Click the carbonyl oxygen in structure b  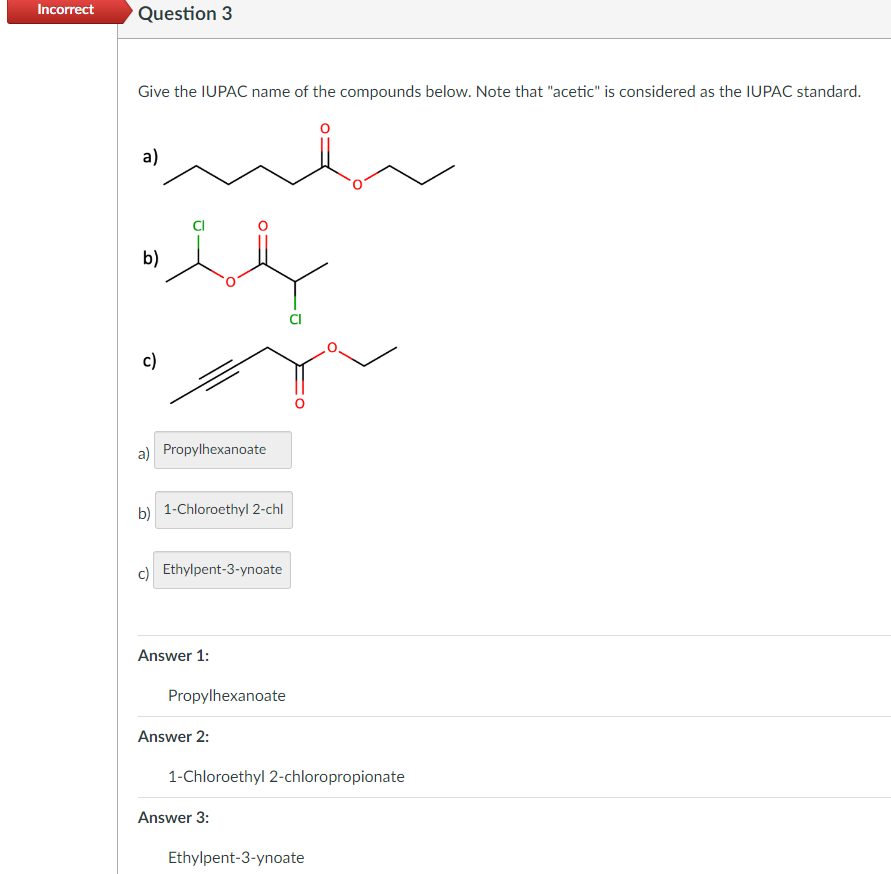[x=262, y=225]
